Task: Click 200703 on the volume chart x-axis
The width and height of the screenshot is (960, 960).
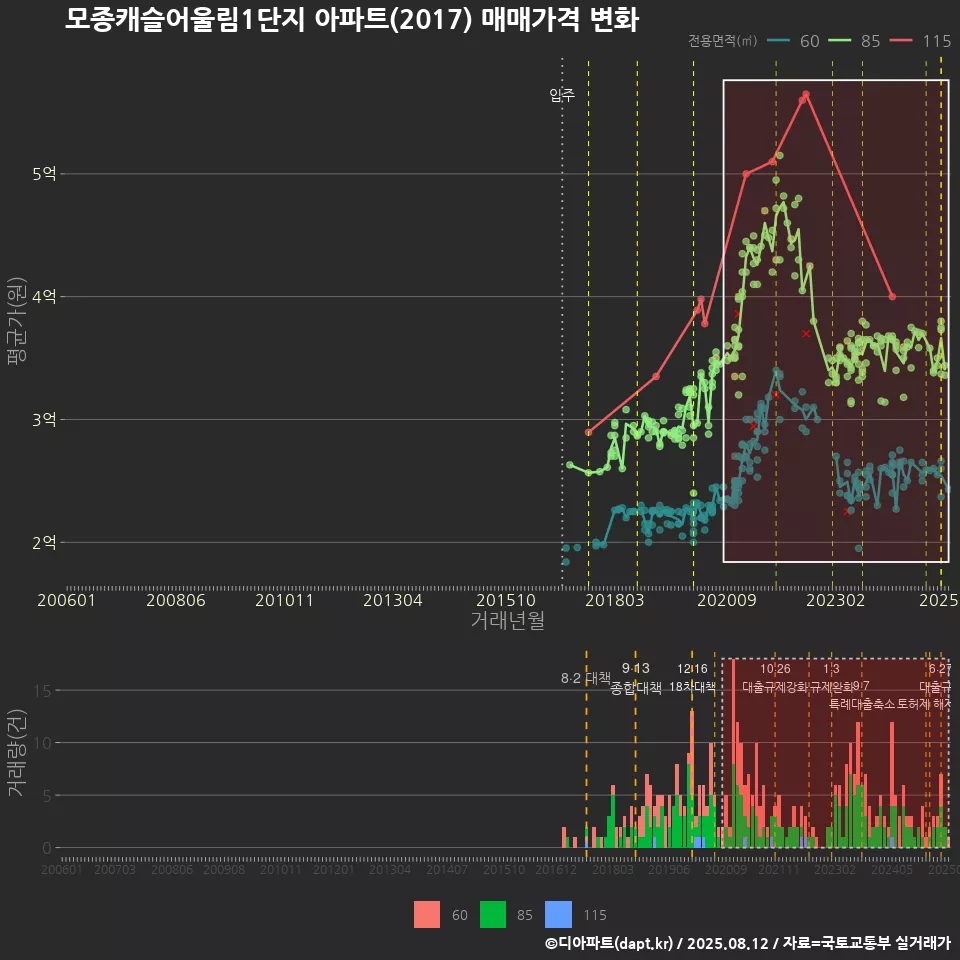Action: coord(114,869)
